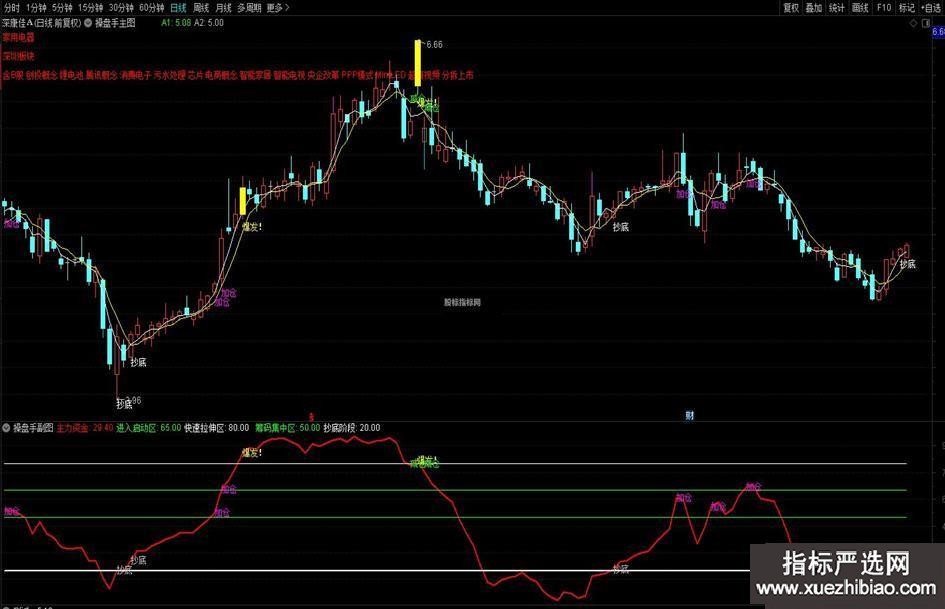Viewport: 945px width, 609px height.
Task: Open the 复权 price adjustment menu
Action: point(791,8)
